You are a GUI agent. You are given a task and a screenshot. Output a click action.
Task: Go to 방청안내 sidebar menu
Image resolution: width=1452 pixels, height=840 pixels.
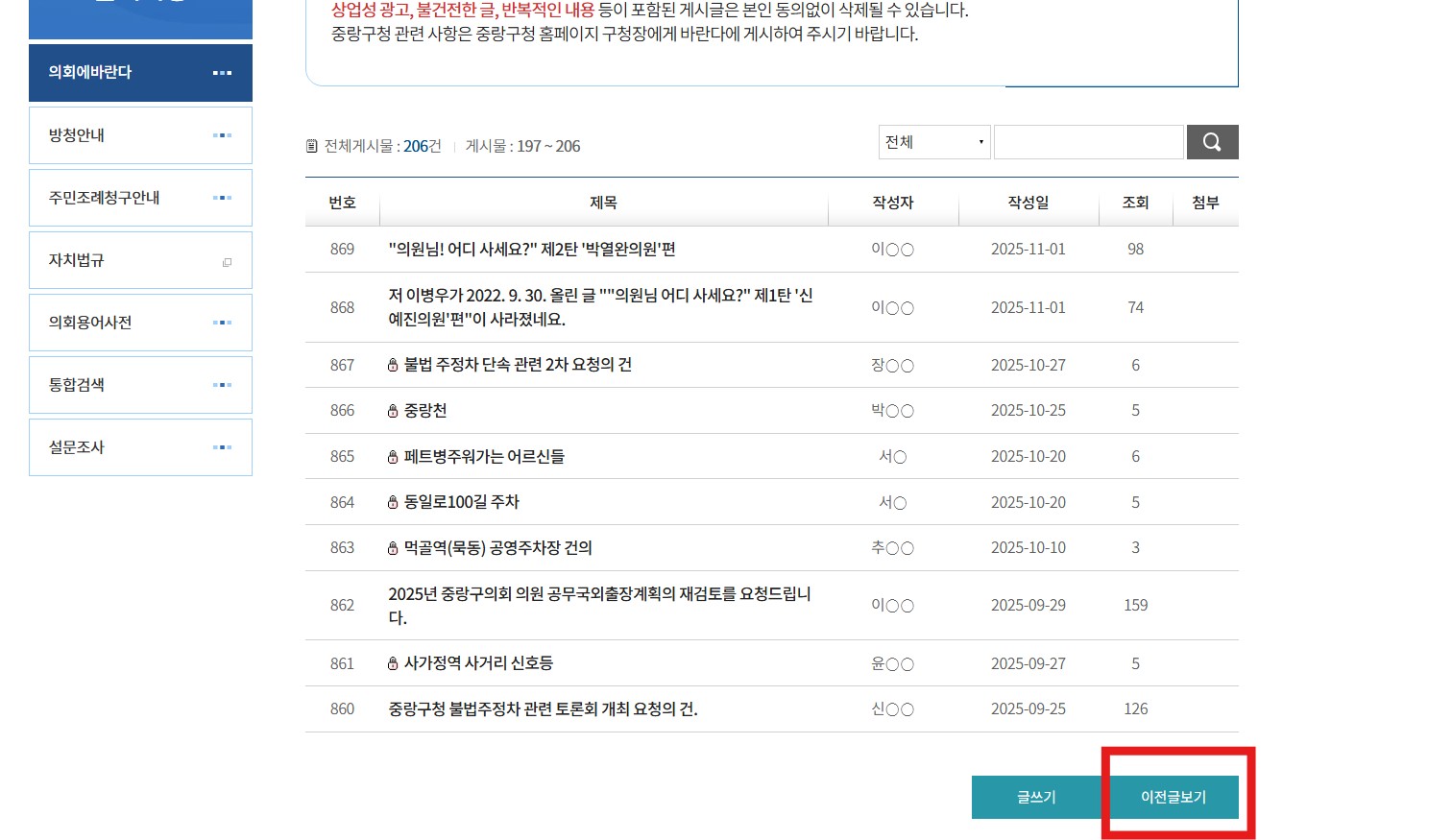(140, 135)
